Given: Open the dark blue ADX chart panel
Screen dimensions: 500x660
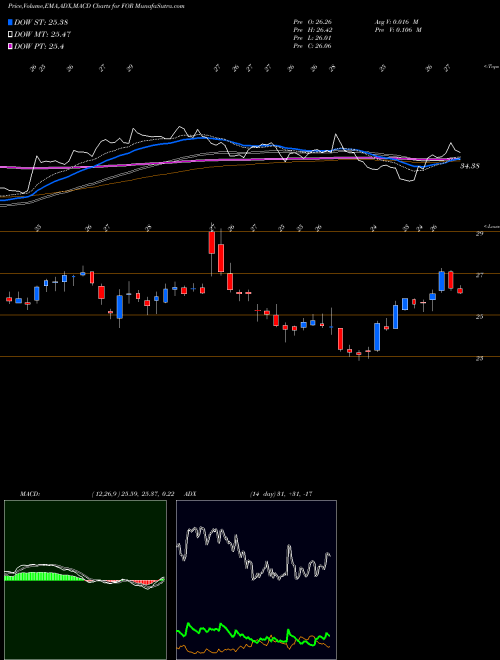Looking at the screenshot, I should point(256,580).
